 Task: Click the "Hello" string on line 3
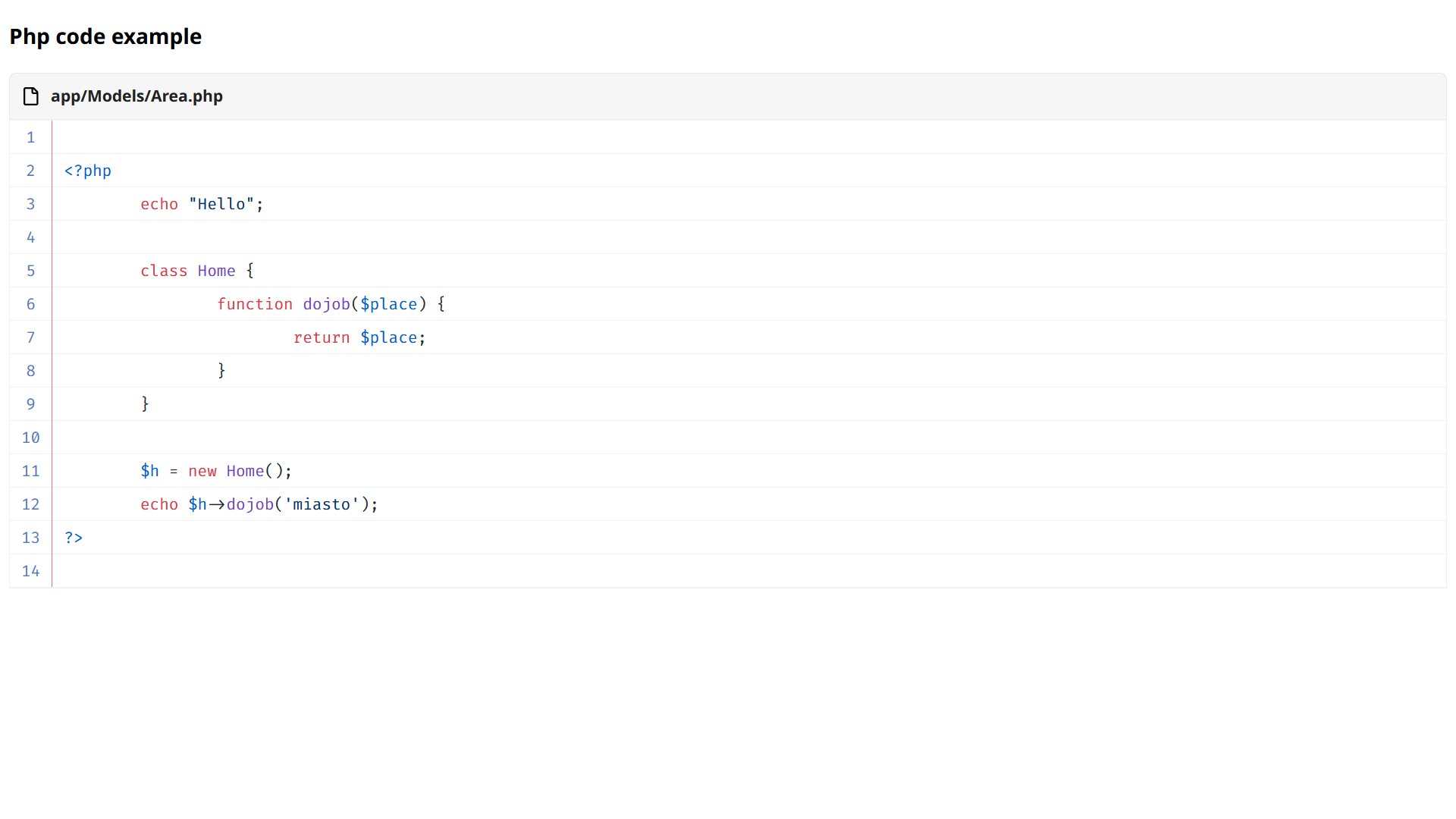pyautogui.click(x=221, y=204)
